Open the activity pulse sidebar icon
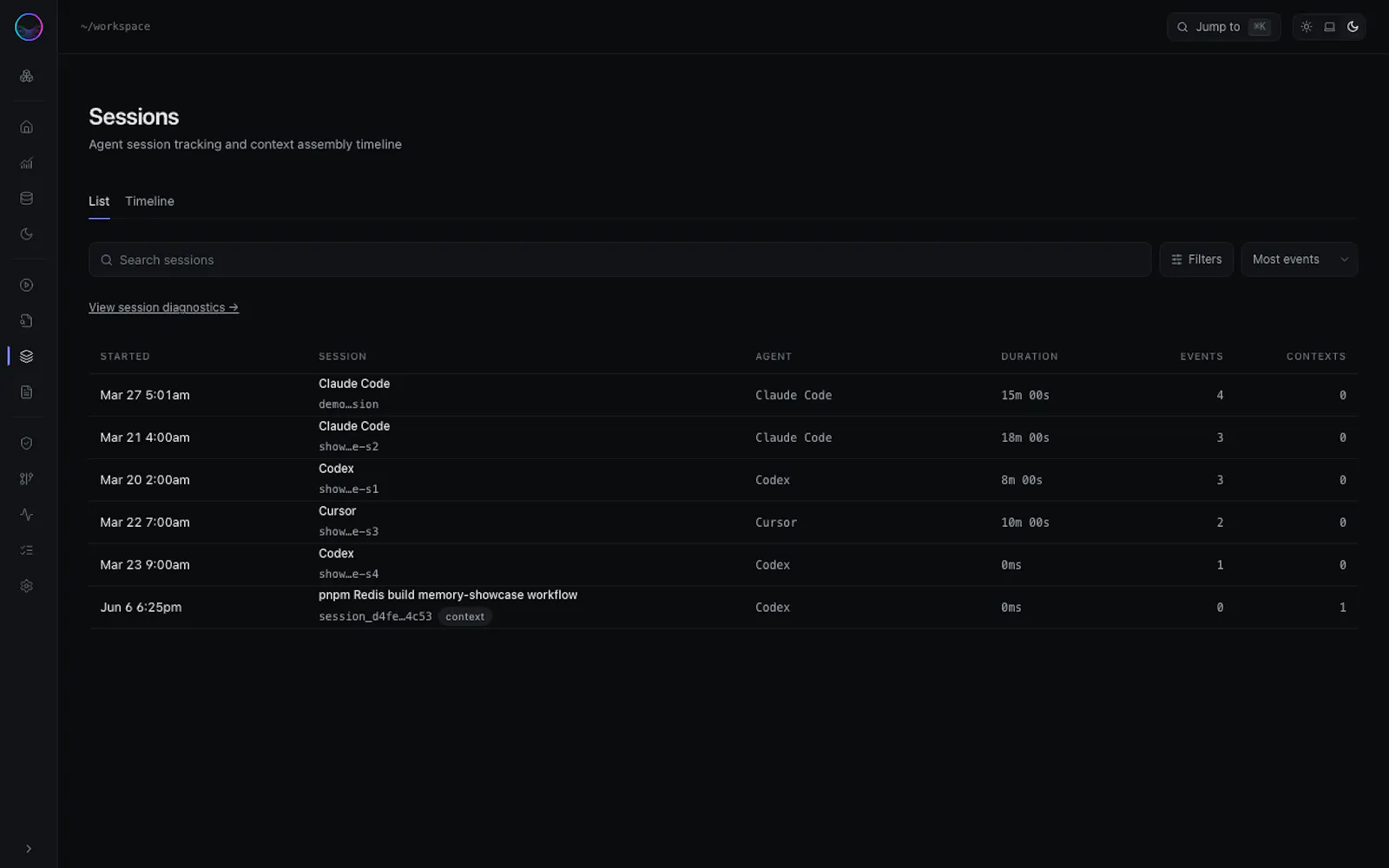 27,515
